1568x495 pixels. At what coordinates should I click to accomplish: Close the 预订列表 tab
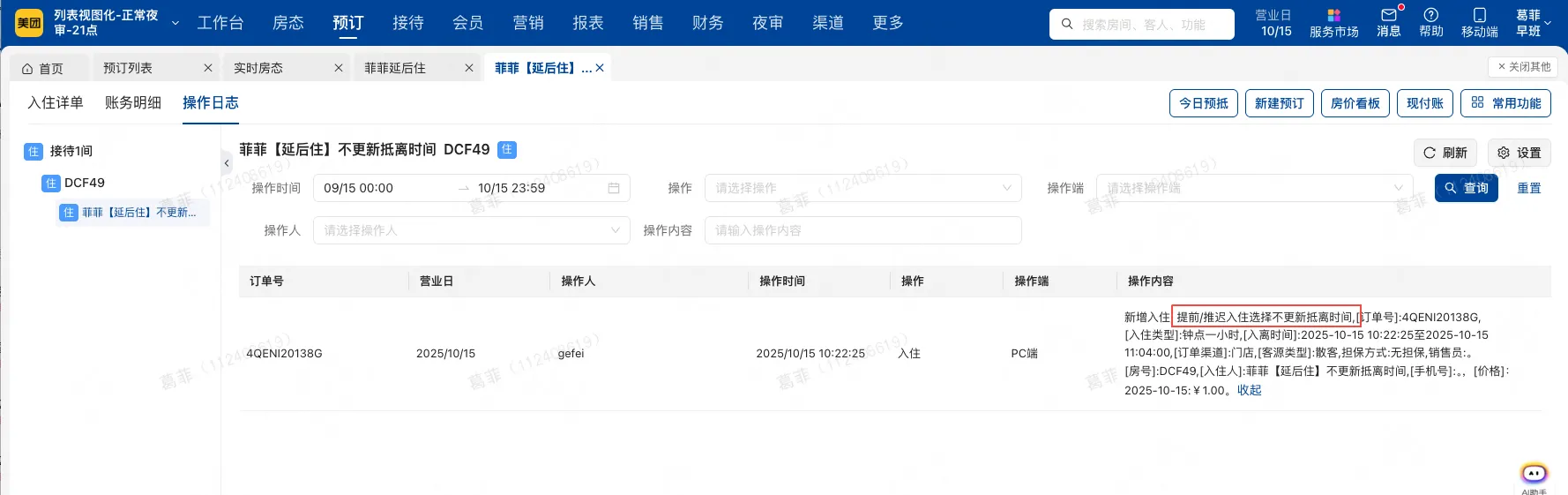point(208,68)
